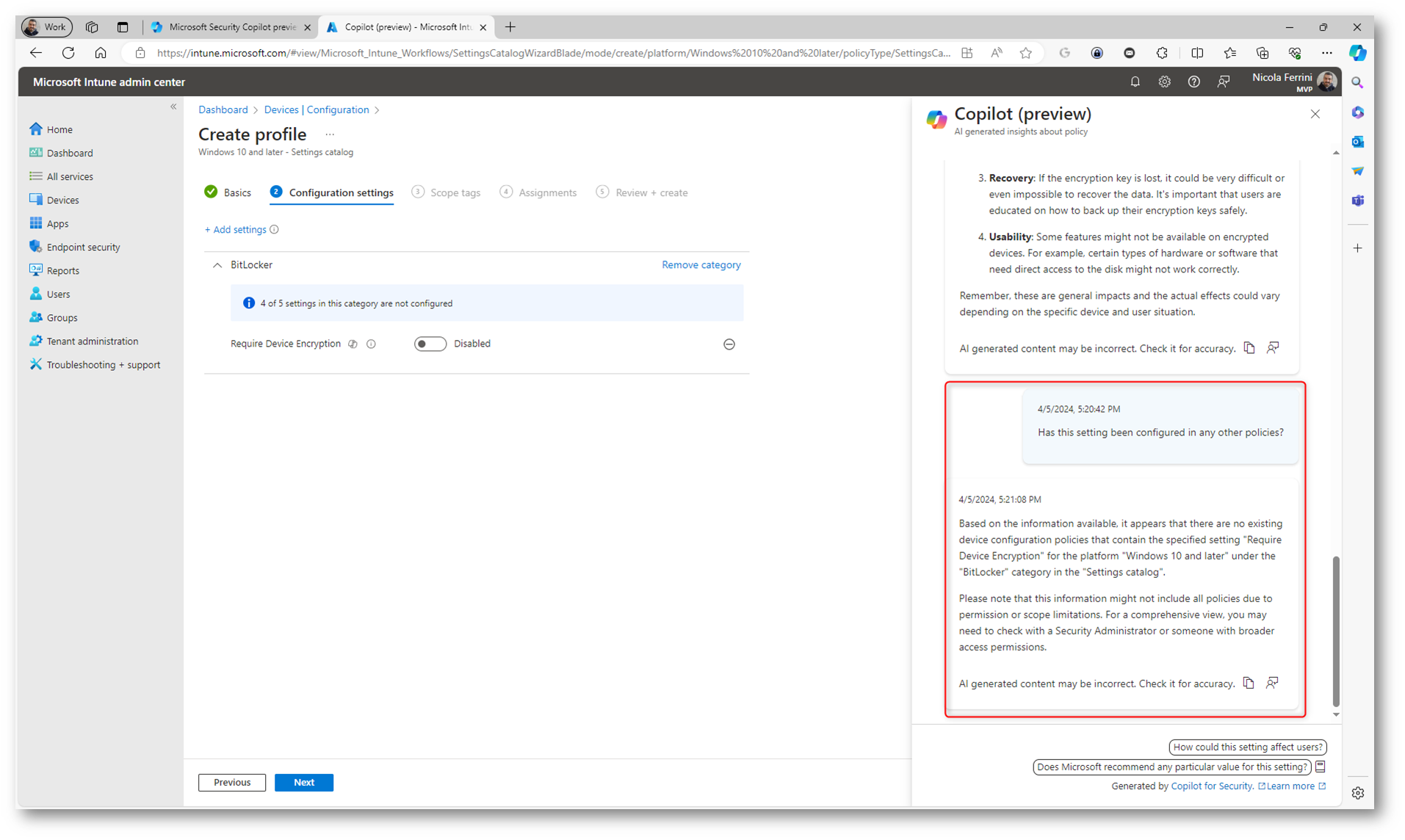Remove the Require Device Encryption setting

pyautogui.click(x=729, y=344)
